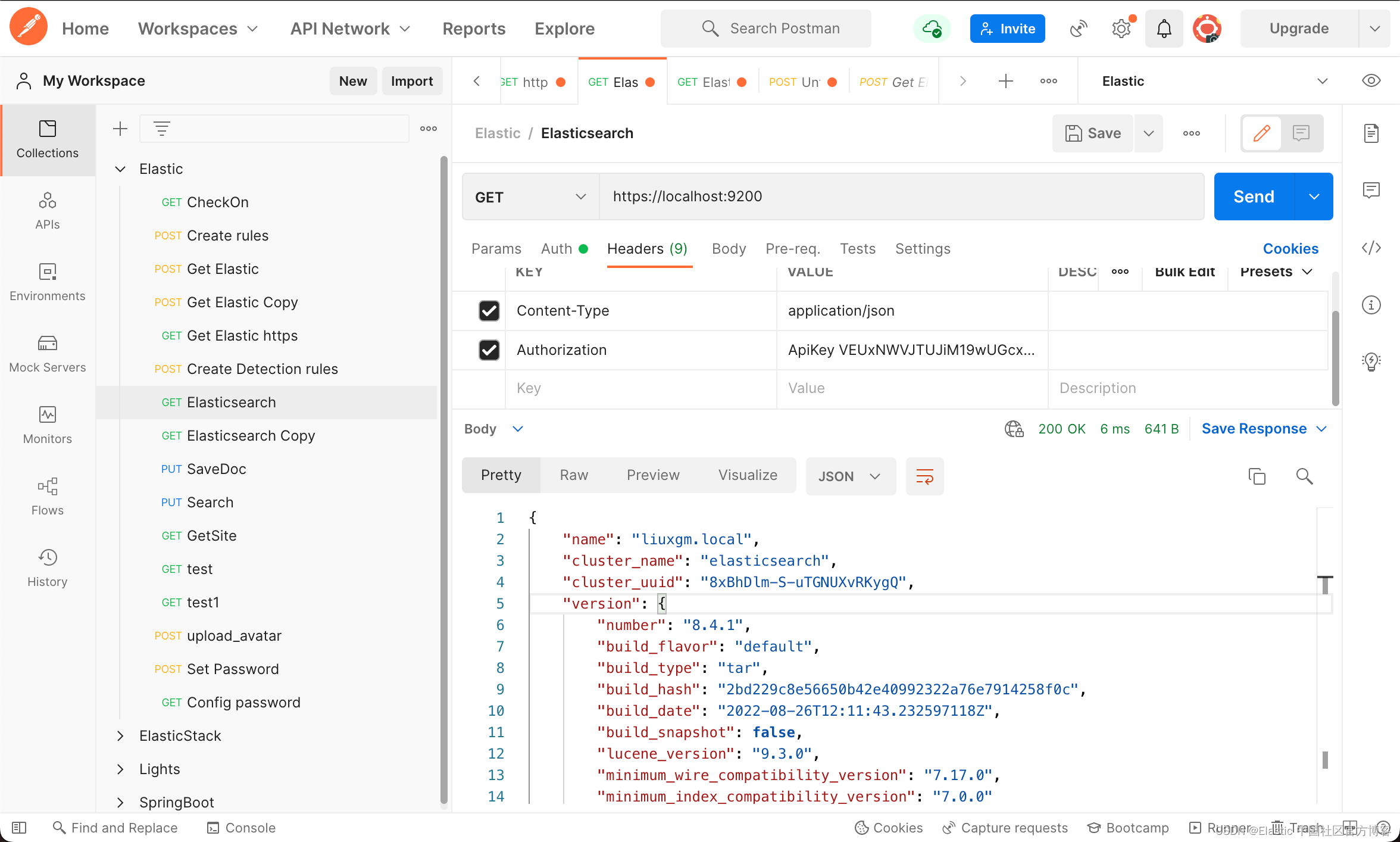Open the Save options dropdown arrow
This screenshot has height=842, width=1400.
click(x=1149, y=133)
